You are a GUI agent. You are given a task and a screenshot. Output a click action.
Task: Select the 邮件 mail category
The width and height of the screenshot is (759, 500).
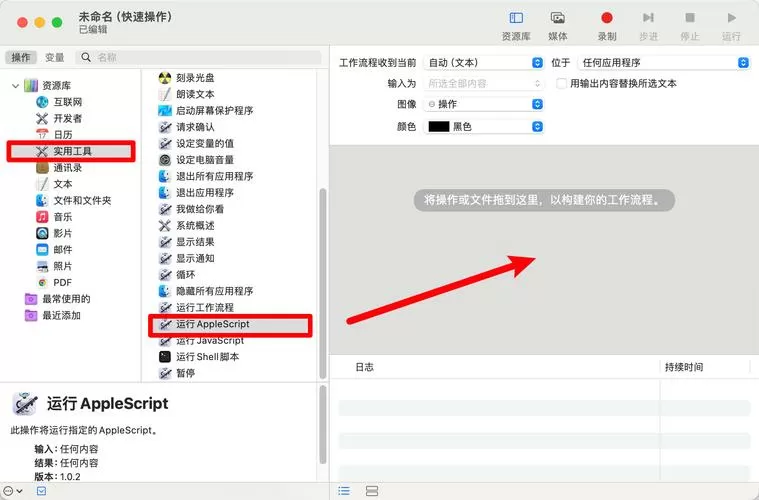click(54, 250)
